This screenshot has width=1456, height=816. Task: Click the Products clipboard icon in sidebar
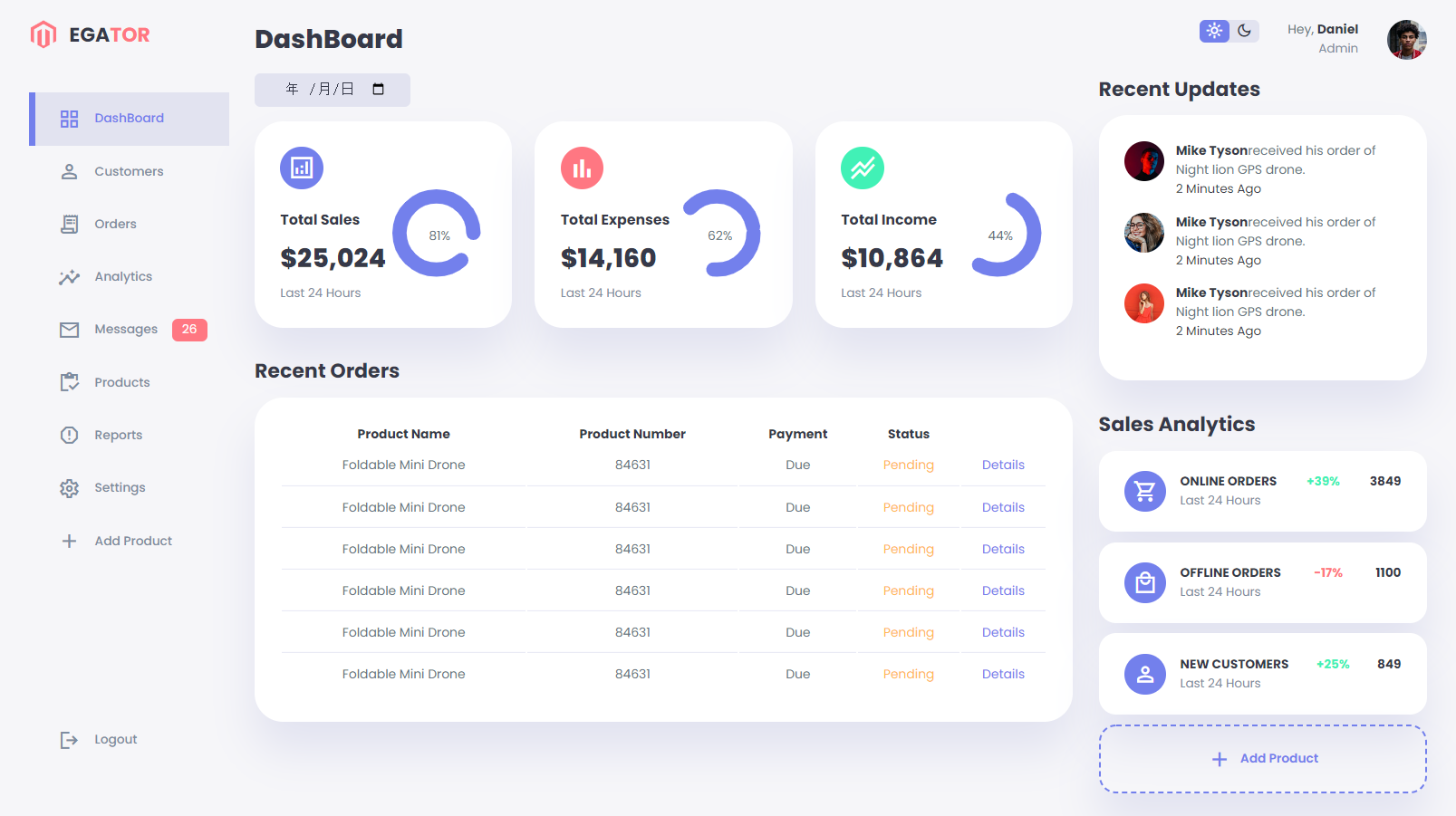[69, 382]
